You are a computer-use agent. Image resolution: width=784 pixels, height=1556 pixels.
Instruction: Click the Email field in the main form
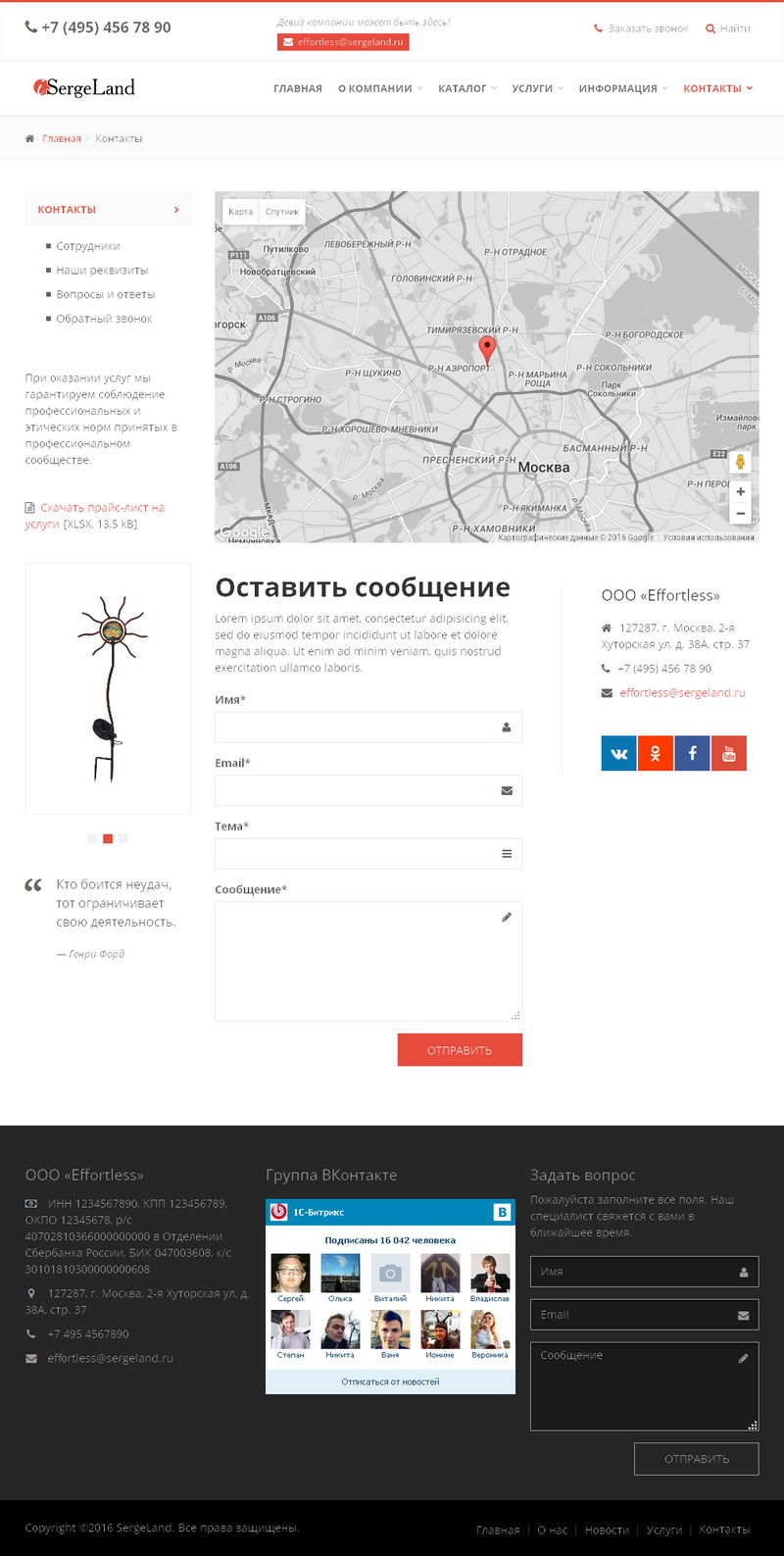[x=368, y=790]
